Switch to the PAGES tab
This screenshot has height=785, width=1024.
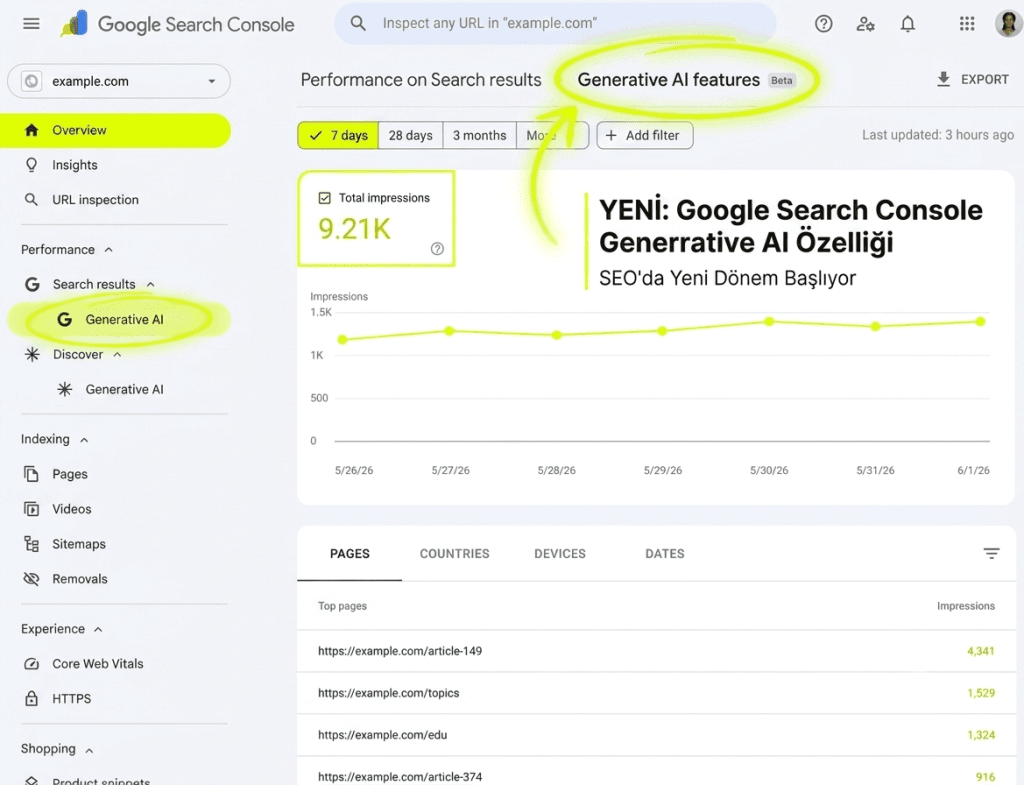tap(349, 554)
